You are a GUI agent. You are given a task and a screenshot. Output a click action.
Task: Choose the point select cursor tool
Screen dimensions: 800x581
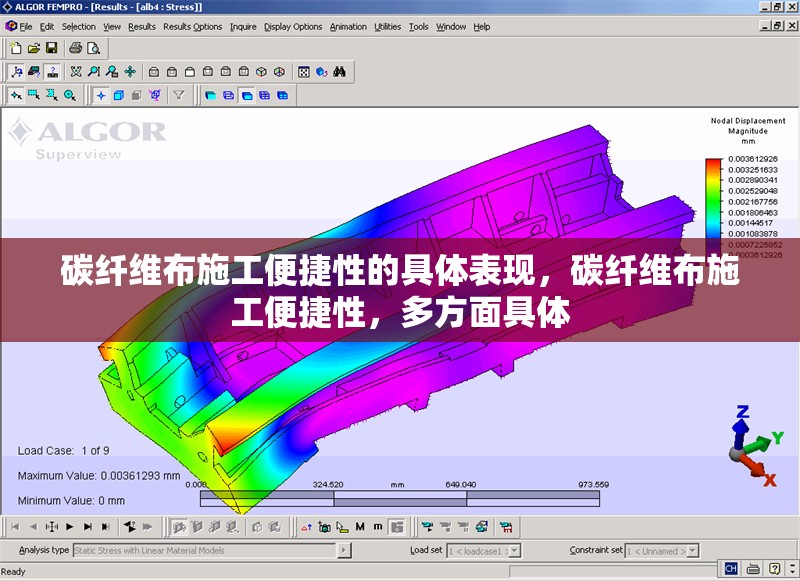pyautogui.click(x=16, y=95)
